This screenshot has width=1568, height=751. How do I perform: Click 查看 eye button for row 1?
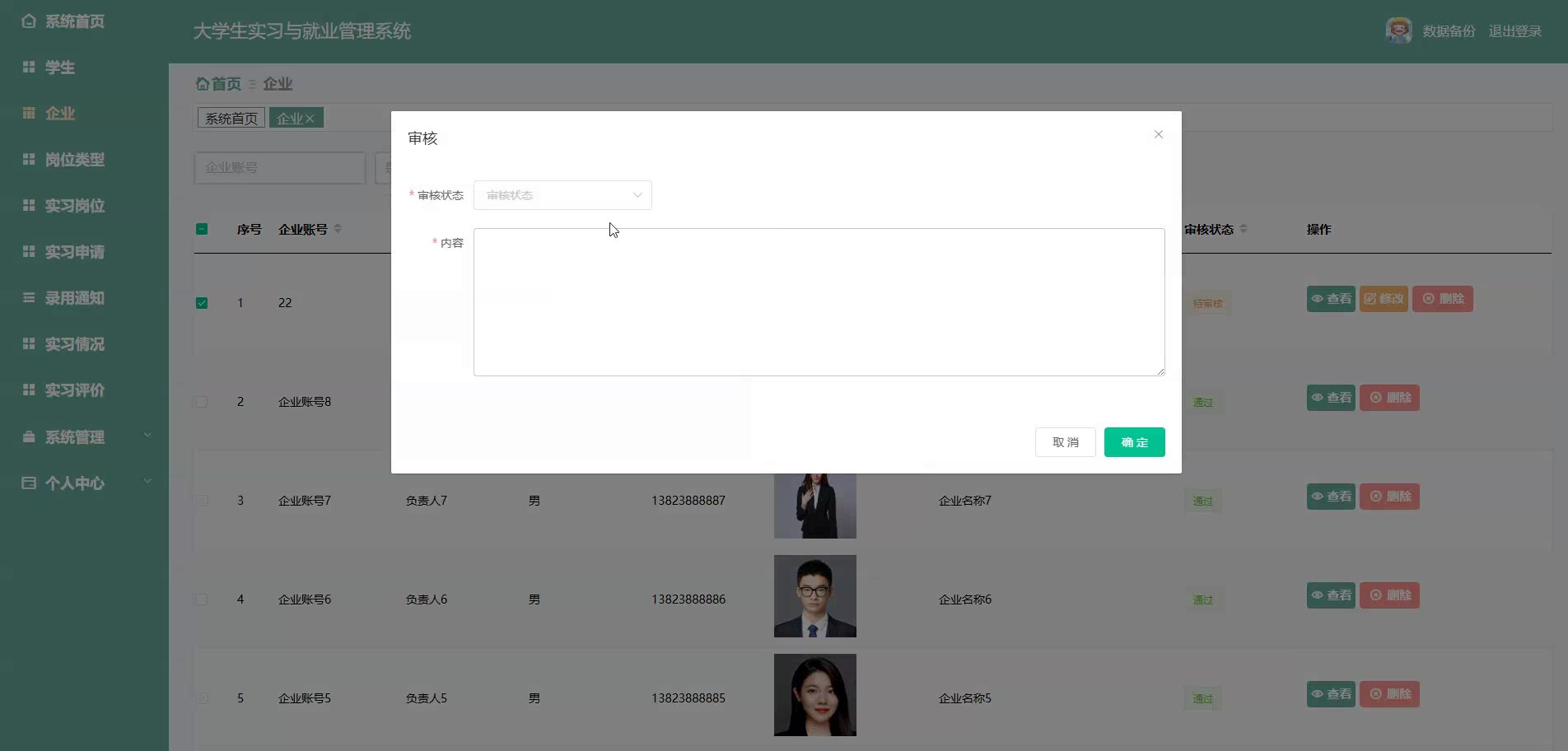1330,299
